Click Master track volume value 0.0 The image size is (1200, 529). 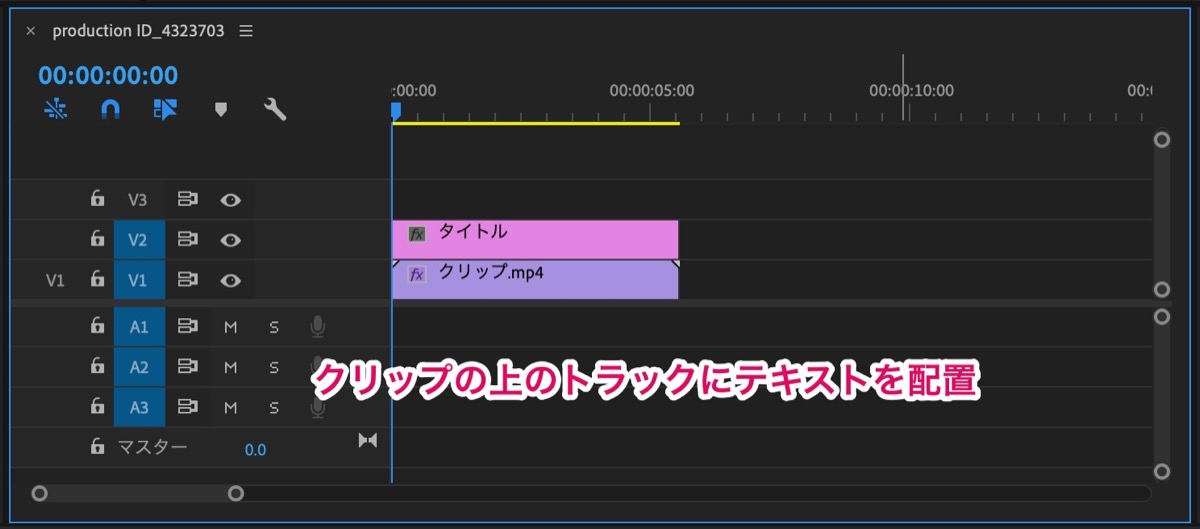pyautogui.click(x=255, y=450)
